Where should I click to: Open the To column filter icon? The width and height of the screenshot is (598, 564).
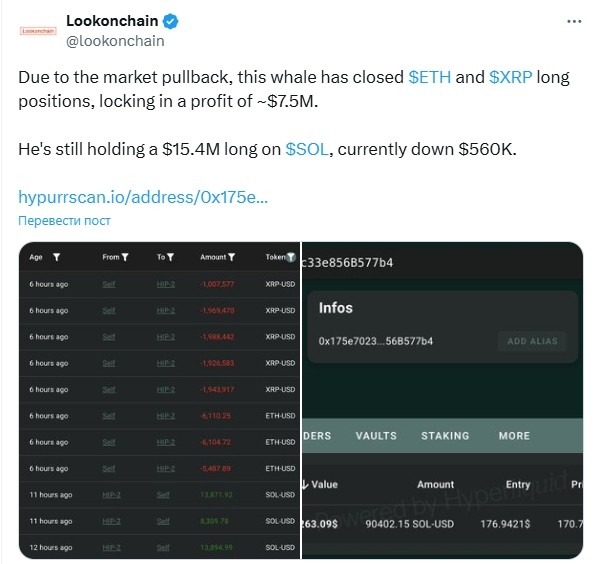170,257
